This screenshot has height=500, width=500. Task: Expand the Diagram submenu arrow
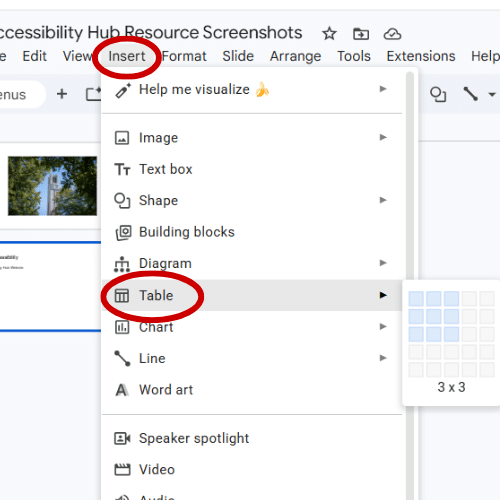(383, 263)
